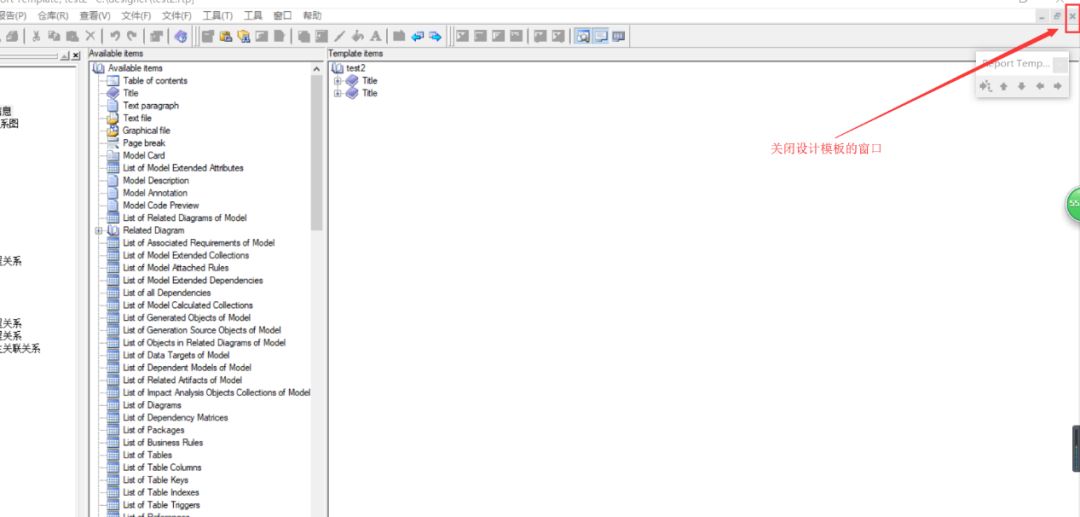Select Model Card item

144,156
